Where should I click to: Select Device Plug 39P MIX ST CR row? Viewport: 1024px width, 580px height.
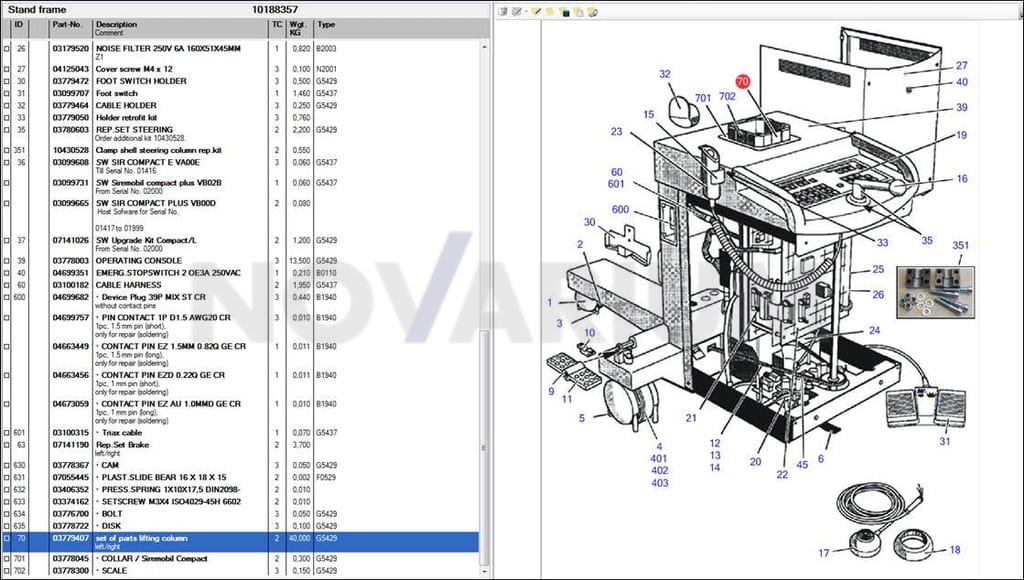[x=242, y=301]
